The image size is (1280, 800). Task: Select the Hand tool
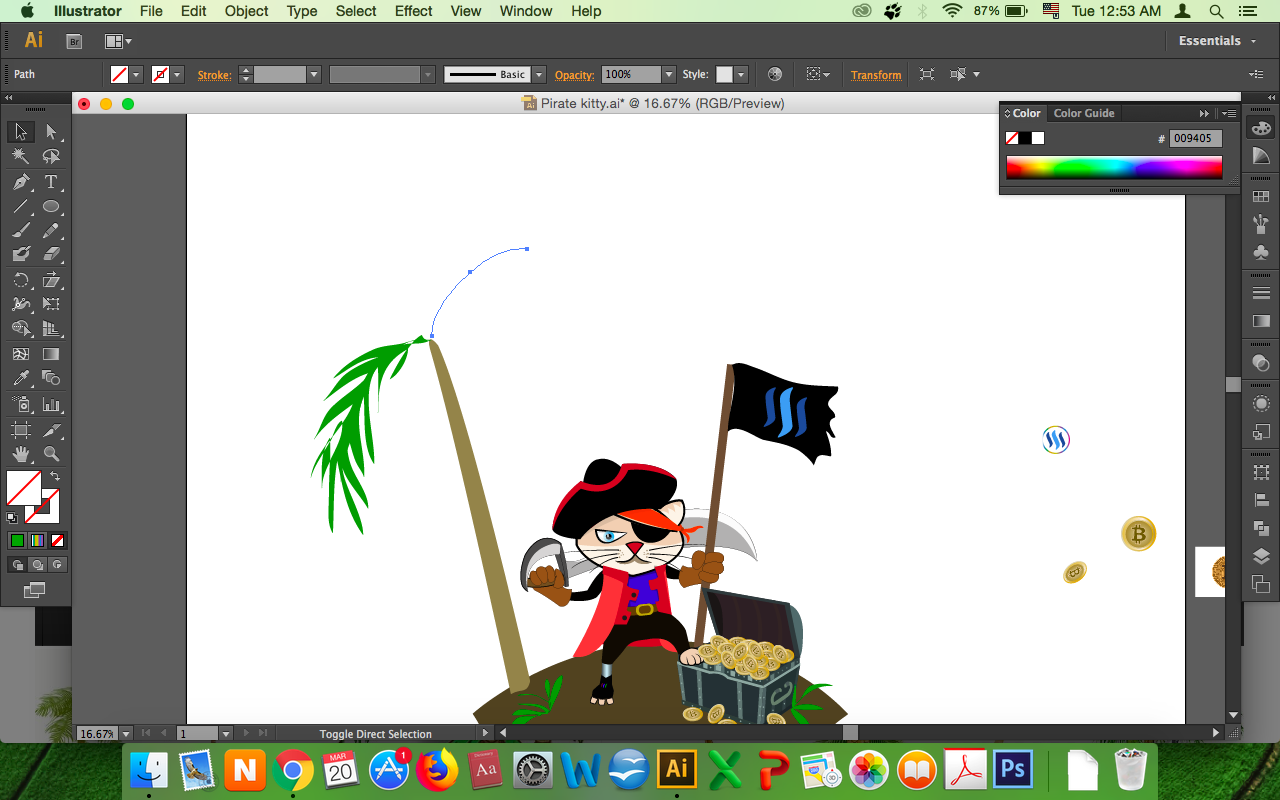[x=20, y=455]
